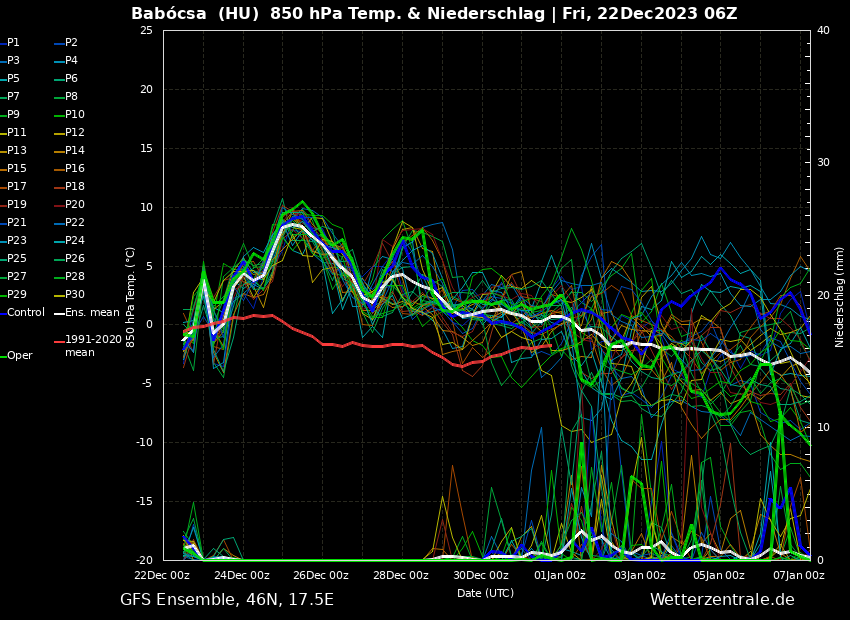Click the 01Jan 00z date tick
The height and width of the screenshot is (620, 850).
560,575
